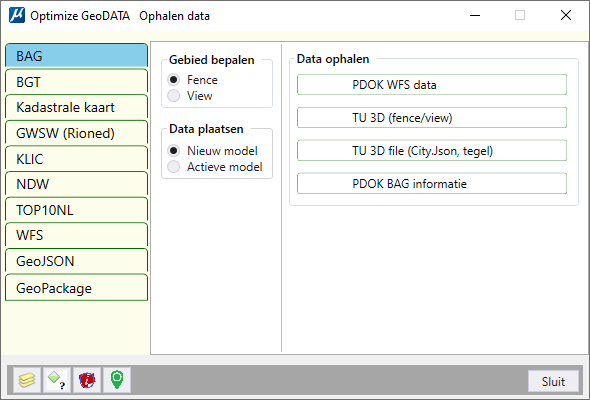Image resolution: width=590 pixels, height=400 pixels.
Task: Minimize the Optimize GeoDATA window
Action: 475,15
